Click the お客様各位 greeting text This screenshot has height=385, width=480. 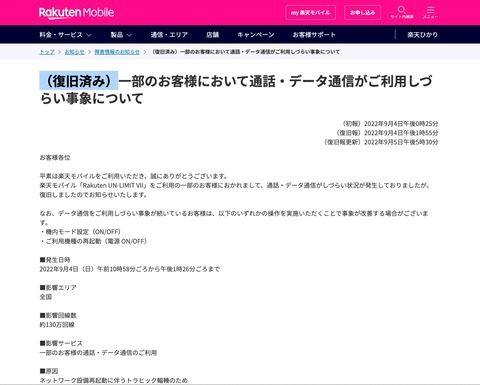coord(55,158)
